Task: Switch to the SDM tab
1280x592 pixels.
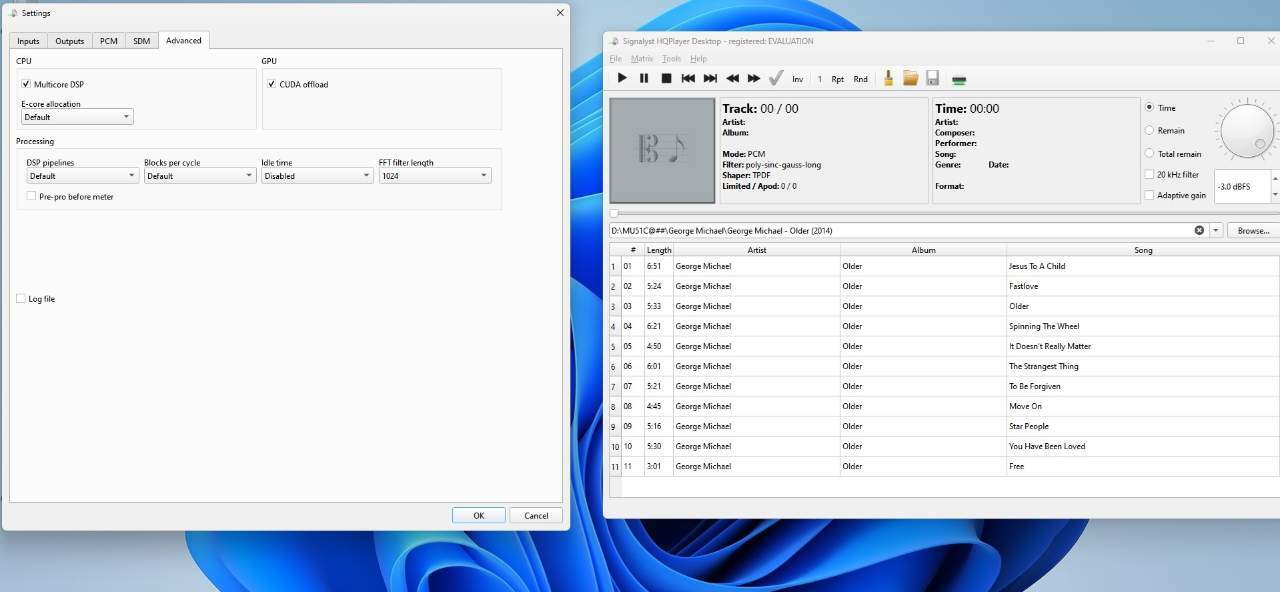Action: [x=141, y=41]
